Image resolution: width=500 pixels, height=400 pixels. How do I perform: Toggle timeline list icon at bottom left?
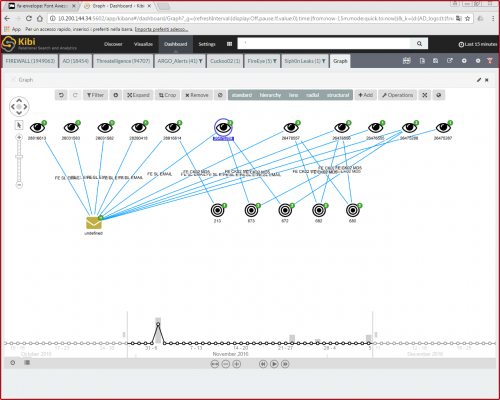click(27, 362)
